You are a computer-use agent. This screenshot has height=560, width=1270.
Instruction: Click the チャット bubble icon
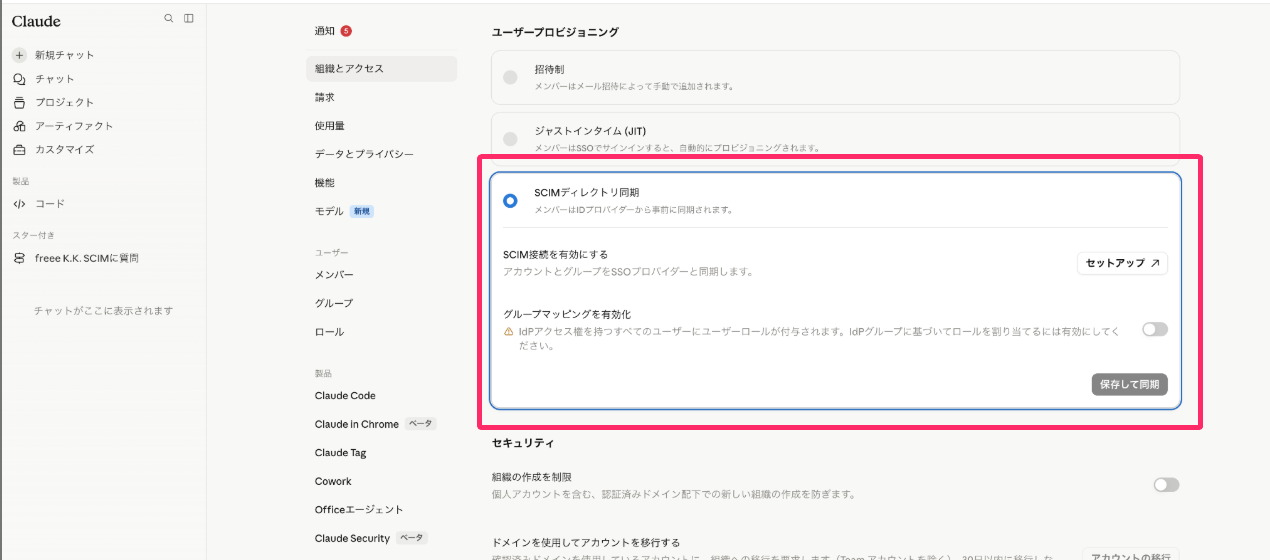tap(19, 79)
